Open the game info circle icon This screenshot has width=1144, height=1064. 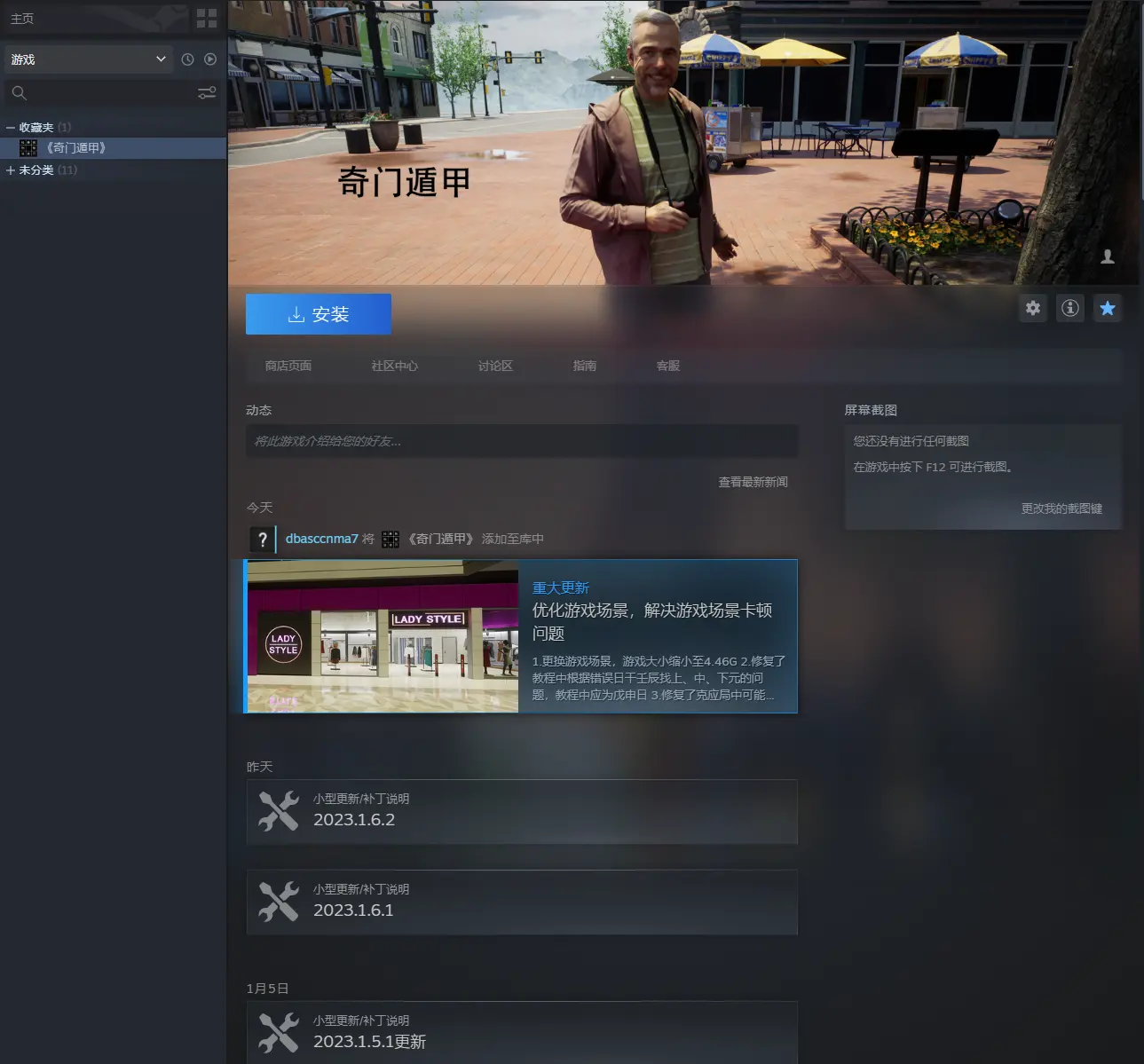click(1070, 308)
